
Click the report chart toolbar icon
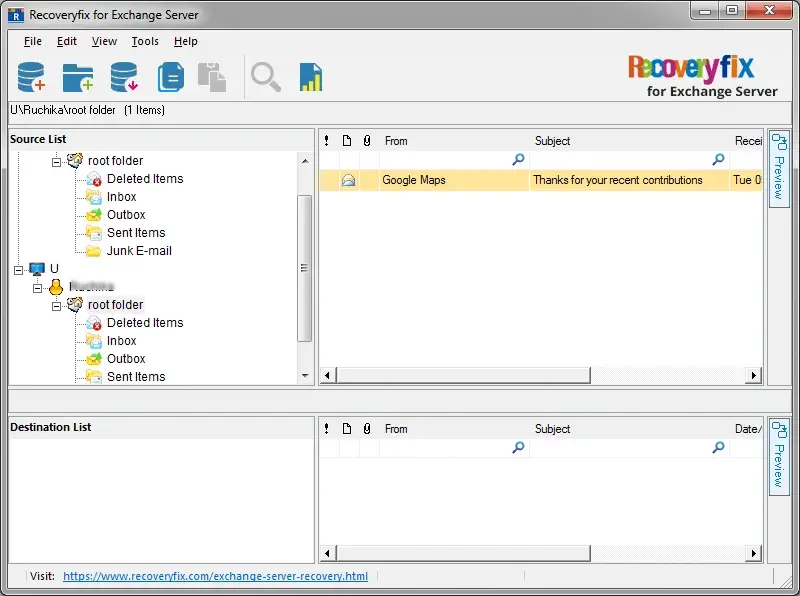coord(311,77)
